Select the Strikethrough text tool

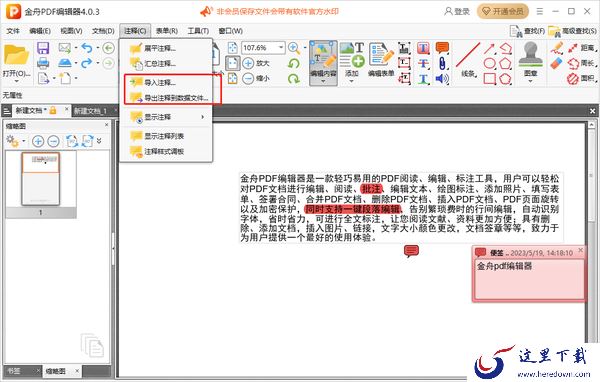coord(423,64)
